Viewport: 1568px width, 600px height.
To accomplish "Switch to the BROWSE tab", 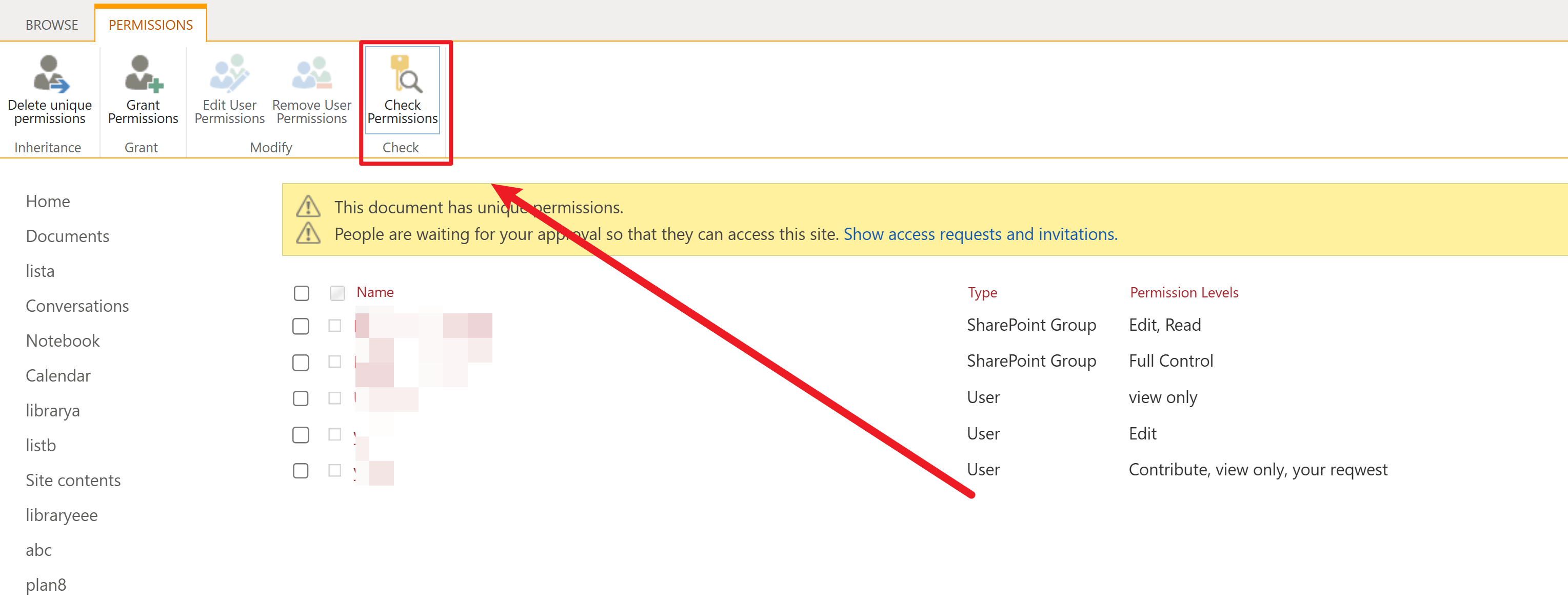I will [x=52, y=25].
